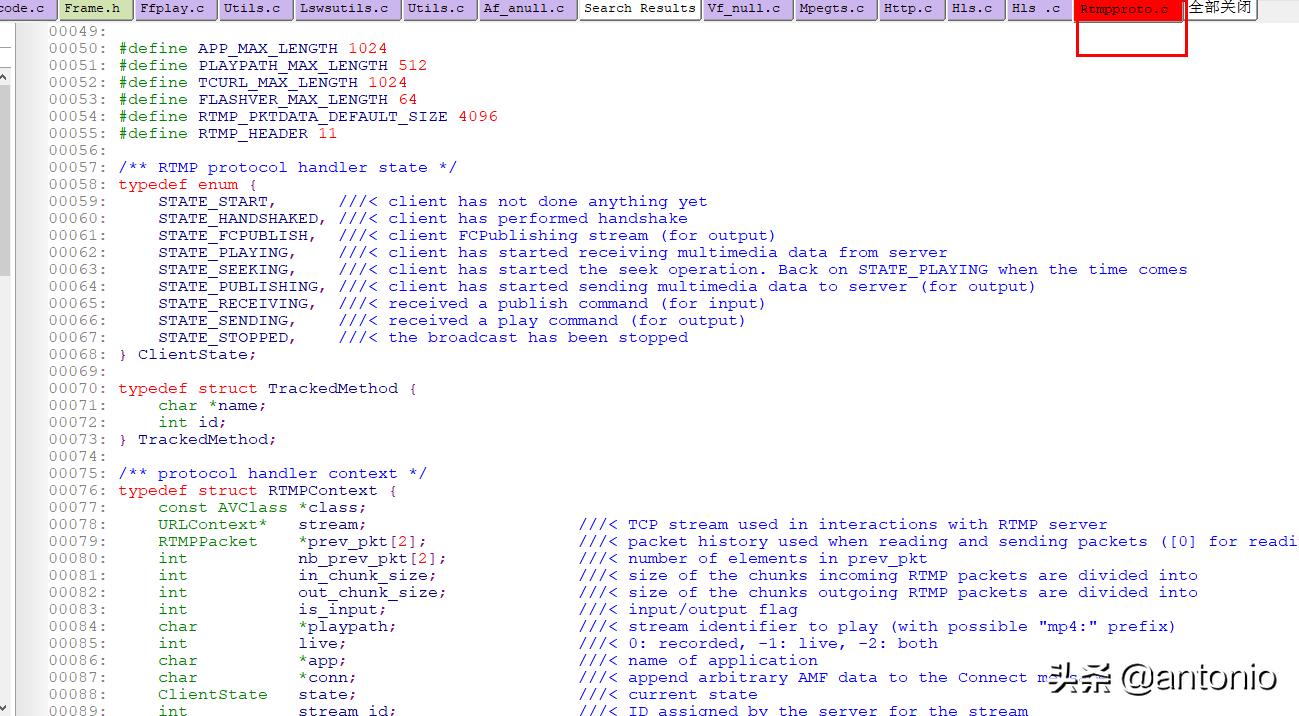Click STATE_SEEKING enum value
The width and height of the screenshot is (1299, 716).
pos(223,269)
